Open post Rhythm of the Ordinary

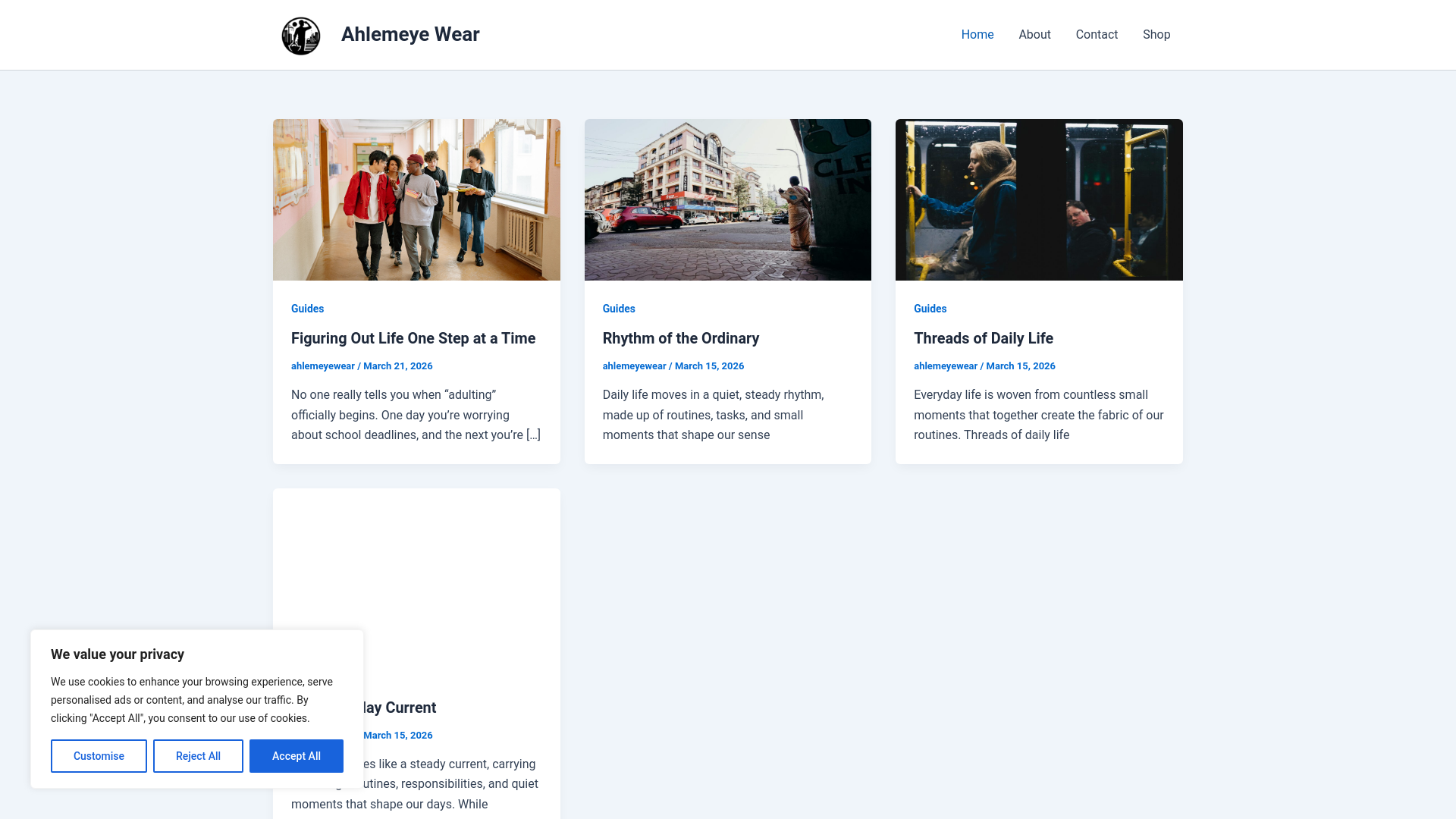[x=681, y=338]
